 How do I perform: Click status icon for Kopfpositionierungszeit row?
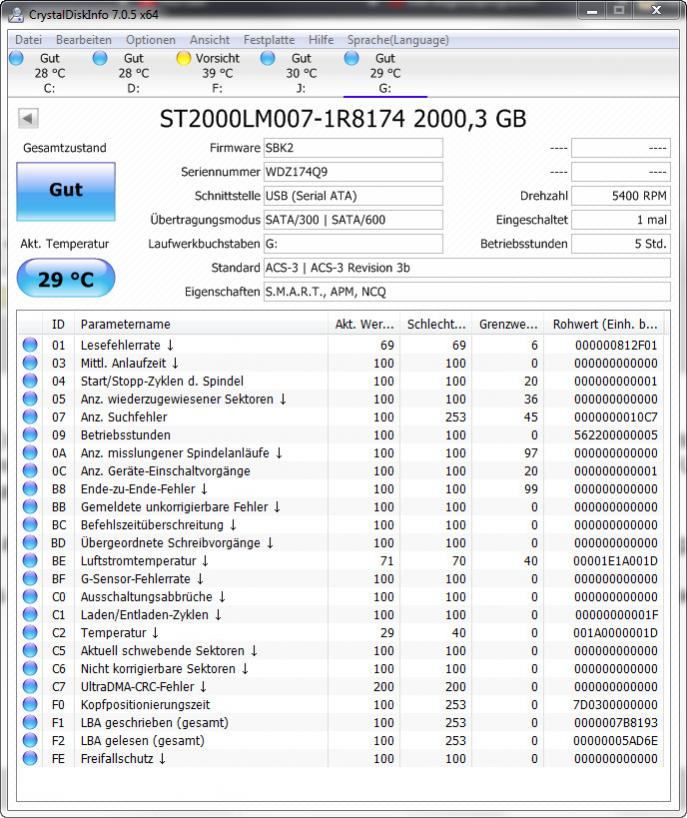click(x=30, y=704)
